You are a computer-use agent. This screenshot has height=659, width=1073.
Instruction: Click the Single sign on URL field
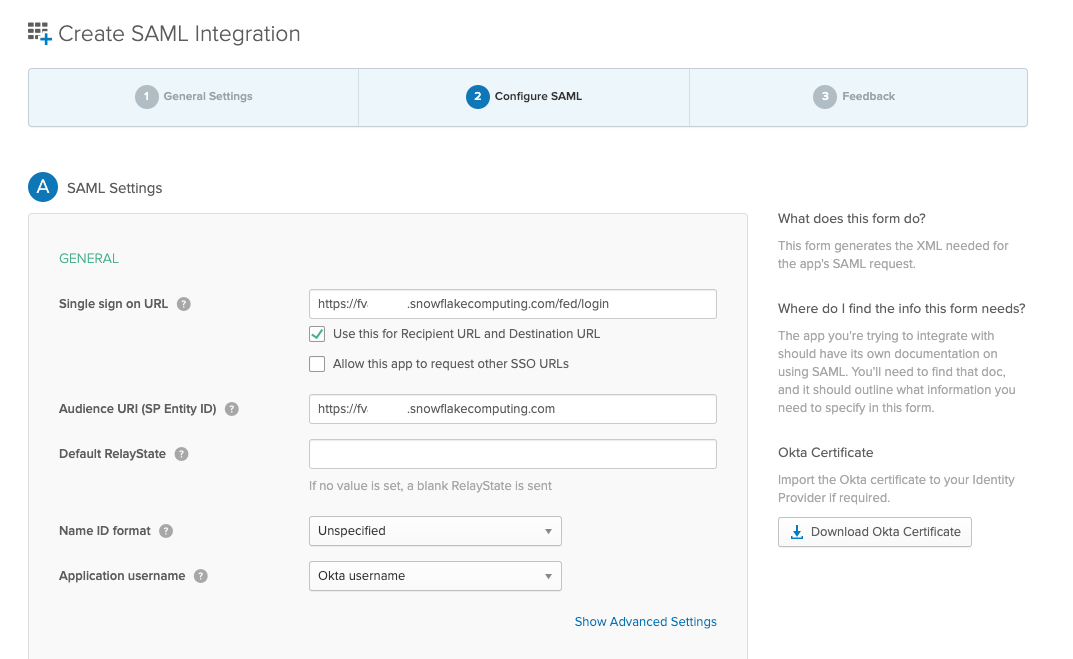click(x=513, y=304)
